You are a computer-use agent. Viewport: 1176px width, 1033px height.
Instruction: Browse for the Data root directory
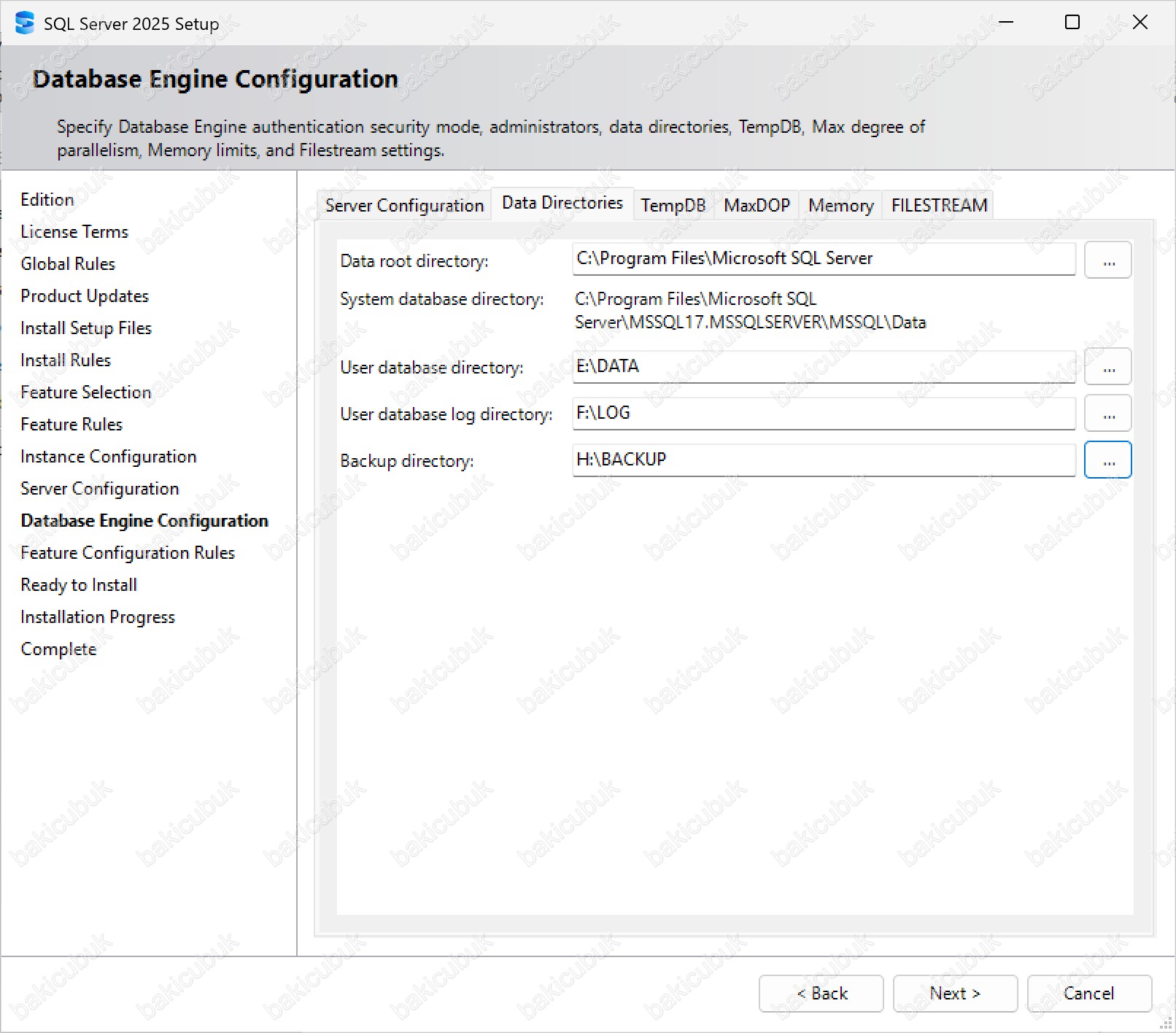click(1107, 260)
